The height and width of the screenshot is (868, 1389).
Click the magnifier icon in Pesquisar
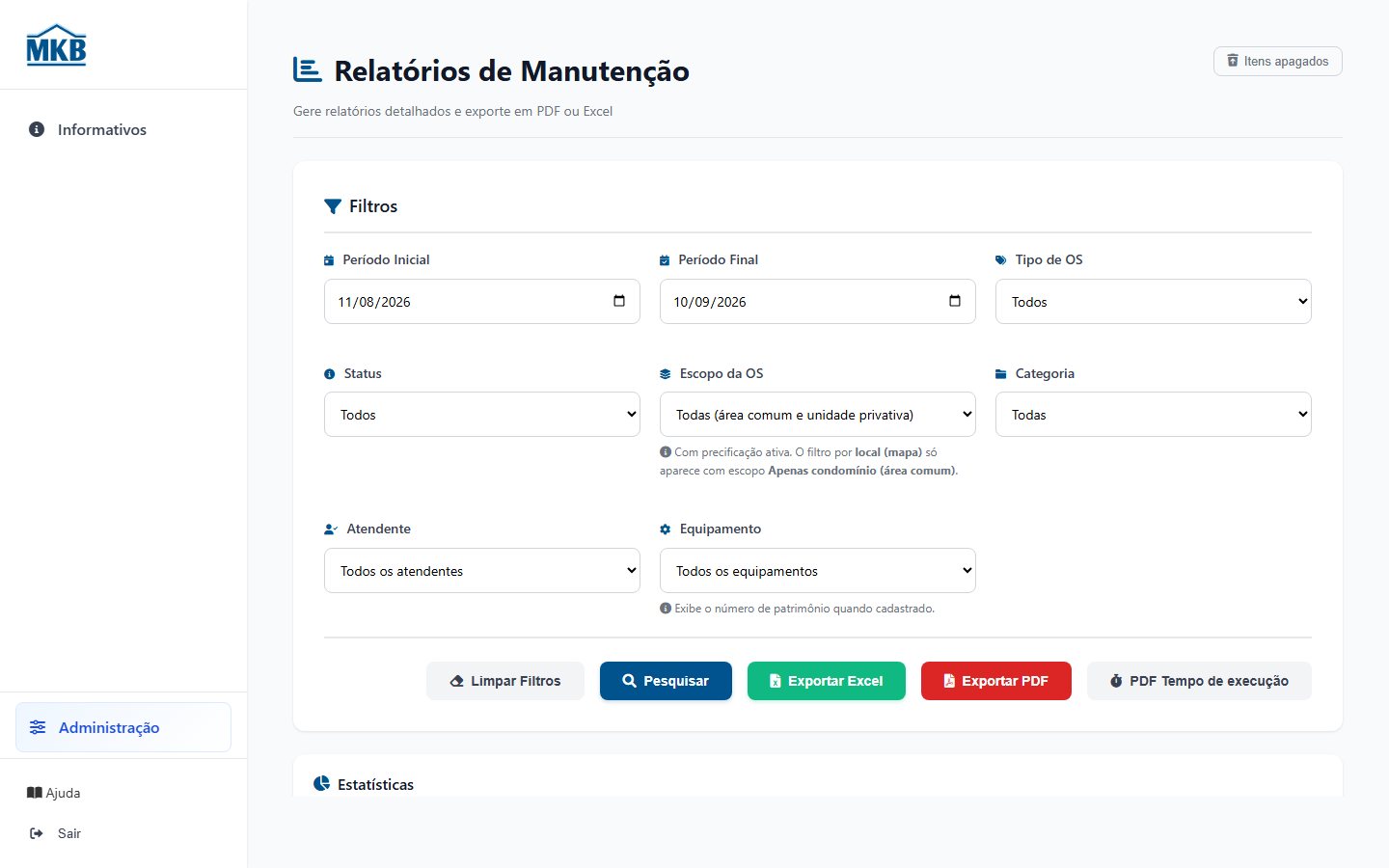point(630,681)
